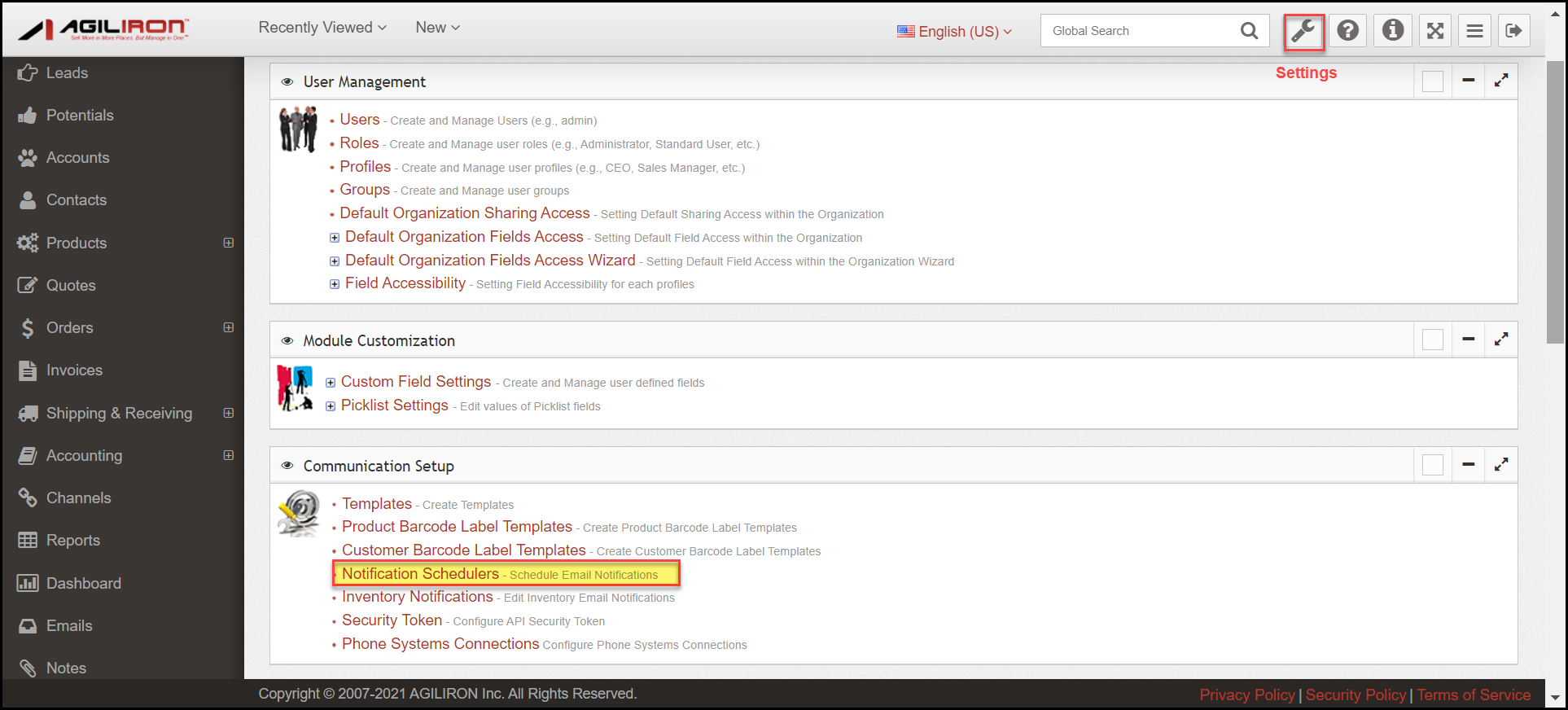
Task: Open the English (US) language dropdown
Action: (x=954, y=32)
